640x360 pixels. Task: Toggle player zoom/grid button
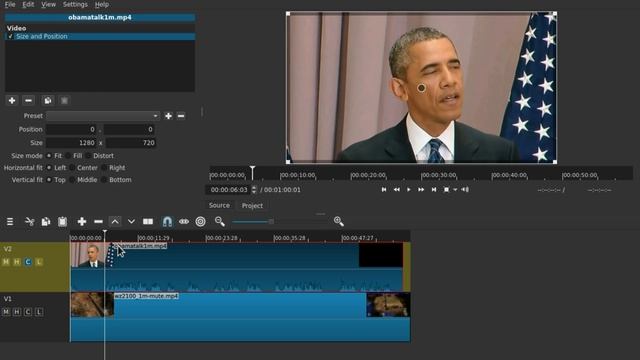pyautogui.click(x=447, y=189)
